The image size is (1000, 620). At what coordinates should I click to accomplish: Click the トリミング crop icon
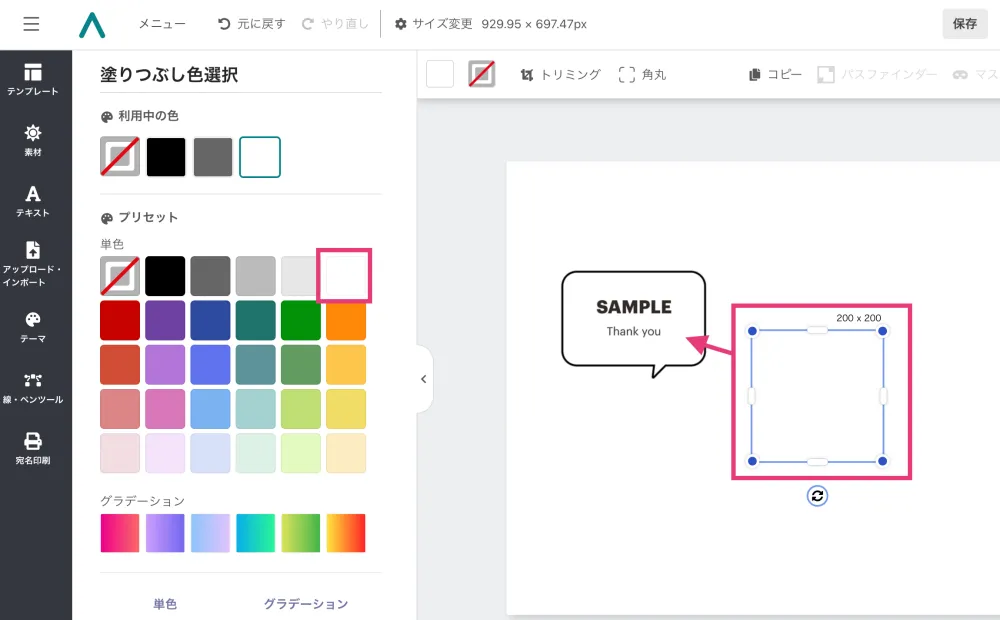560,73
